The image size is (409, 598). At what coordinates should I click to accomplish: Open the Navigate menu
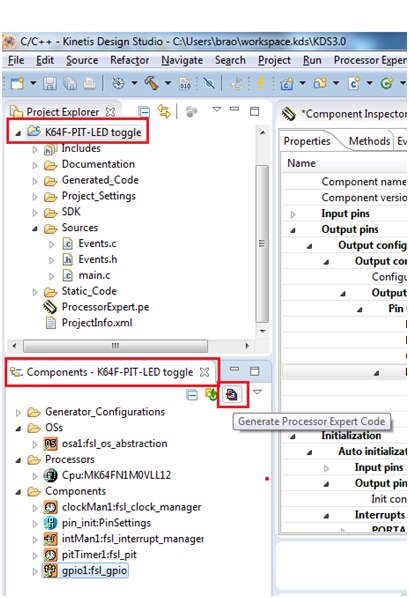coord(182,60)
